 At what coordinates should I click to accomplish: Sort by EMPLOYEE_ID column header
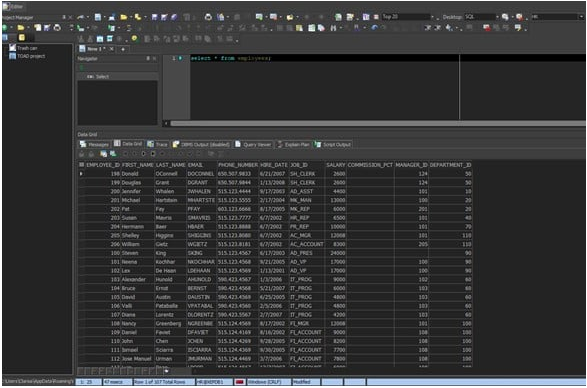[x=103, y=165]
